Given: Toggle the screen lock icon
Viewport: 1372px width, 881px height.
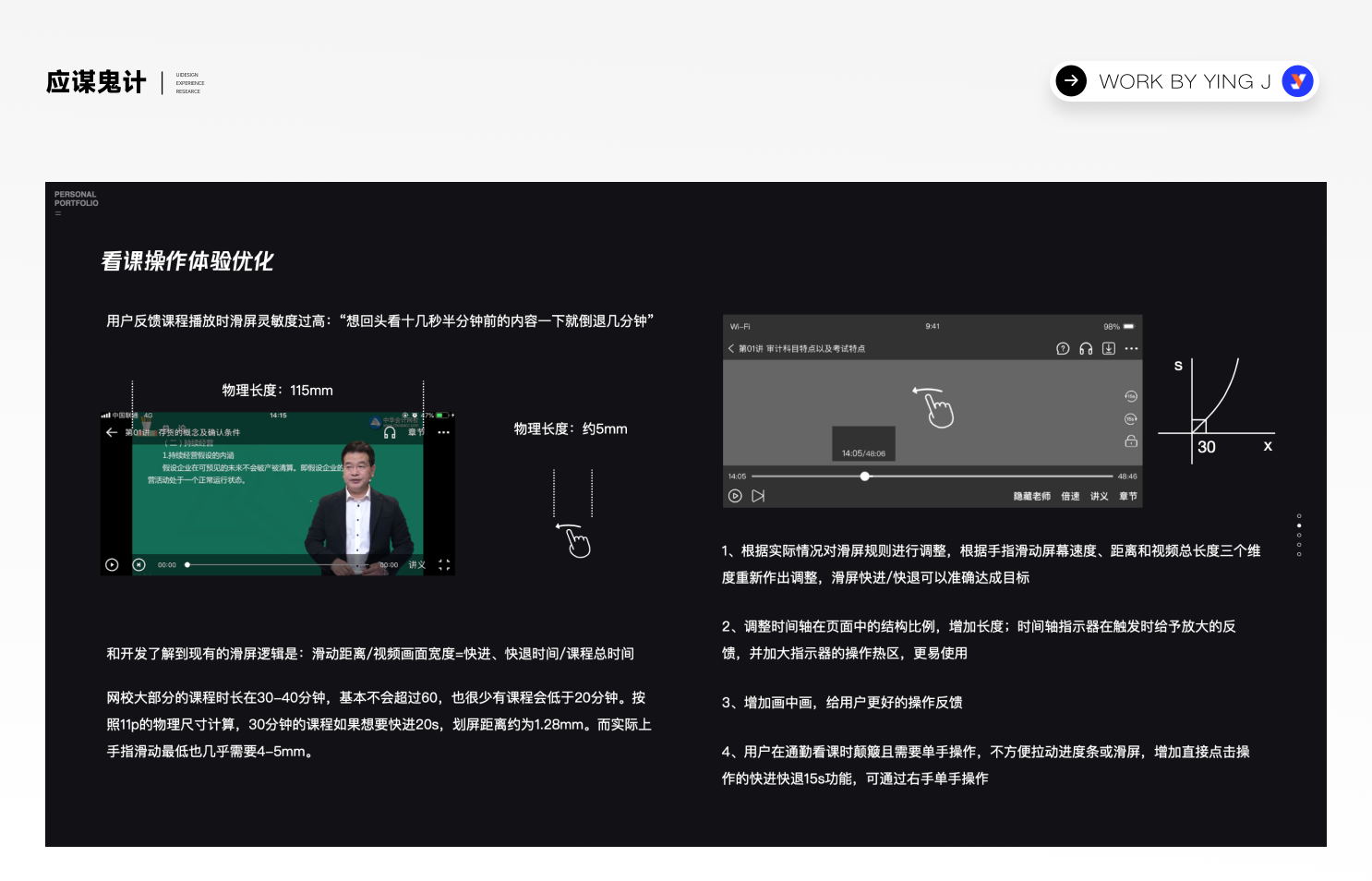Looking at the screenshot, I should (x=1132, y=441).
